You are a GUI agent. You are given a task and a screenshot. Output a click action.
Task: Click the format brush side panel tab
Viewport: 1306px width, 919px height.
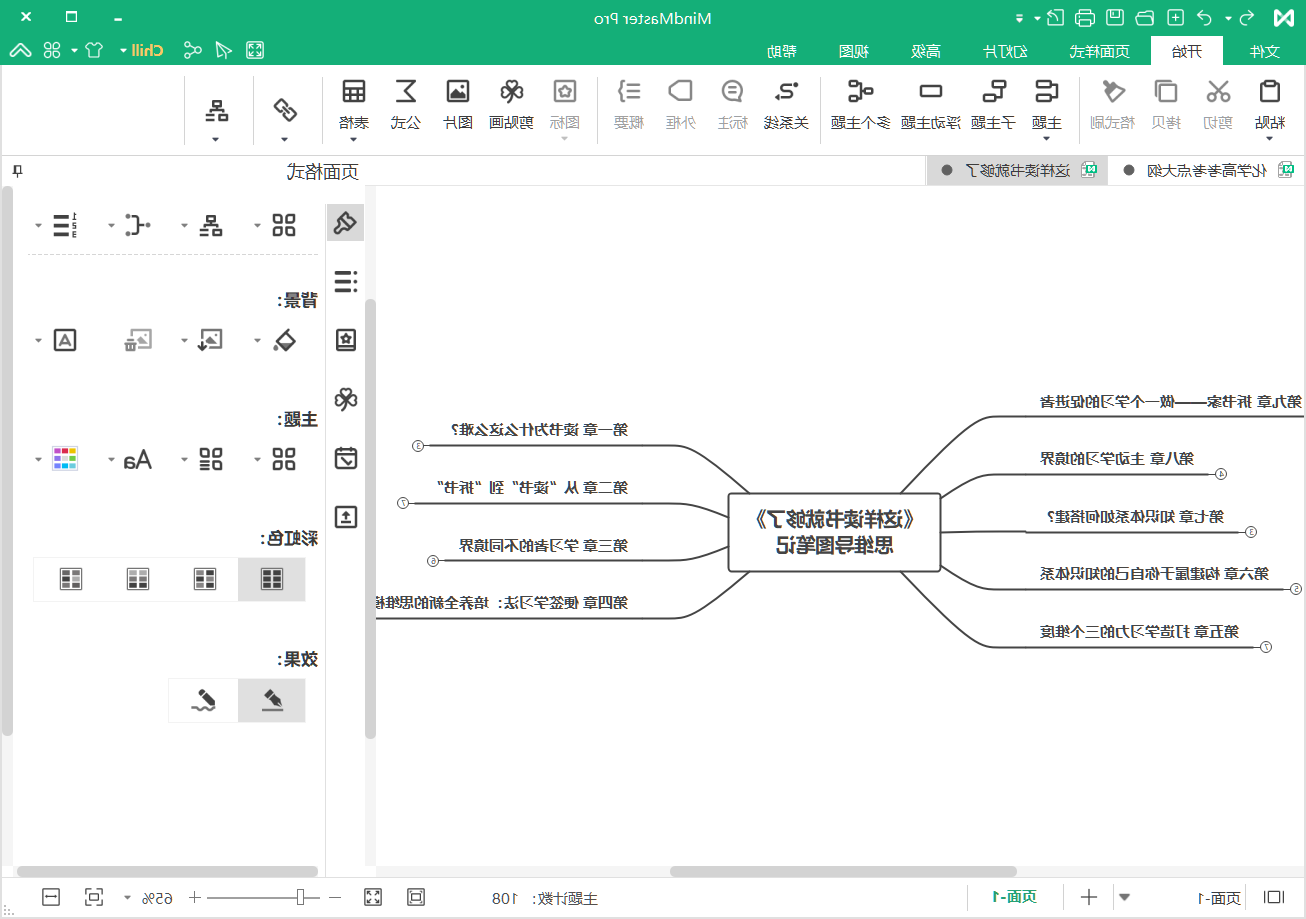point(346,222)
